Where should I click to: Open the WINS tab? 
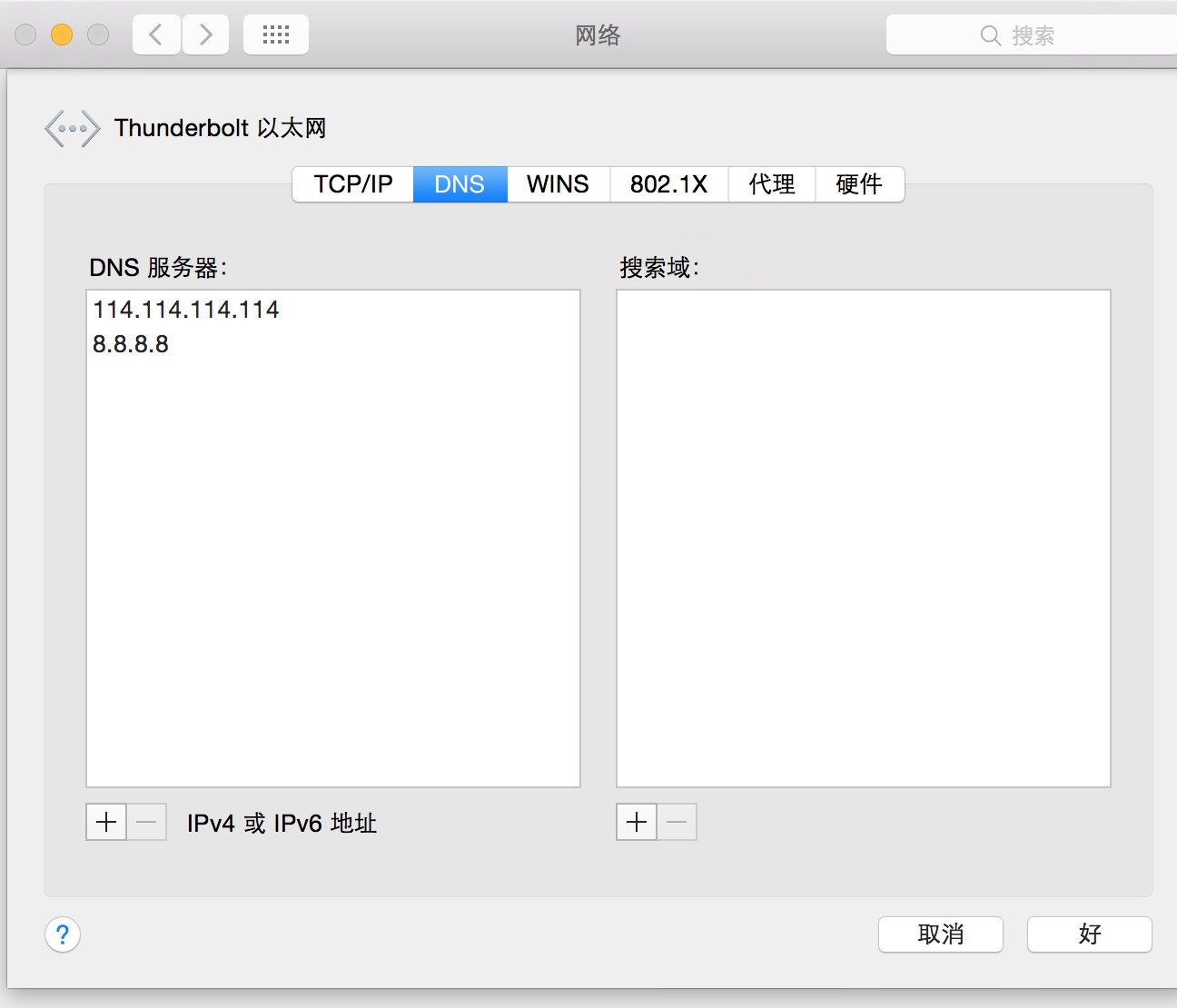tap(558, 184)
